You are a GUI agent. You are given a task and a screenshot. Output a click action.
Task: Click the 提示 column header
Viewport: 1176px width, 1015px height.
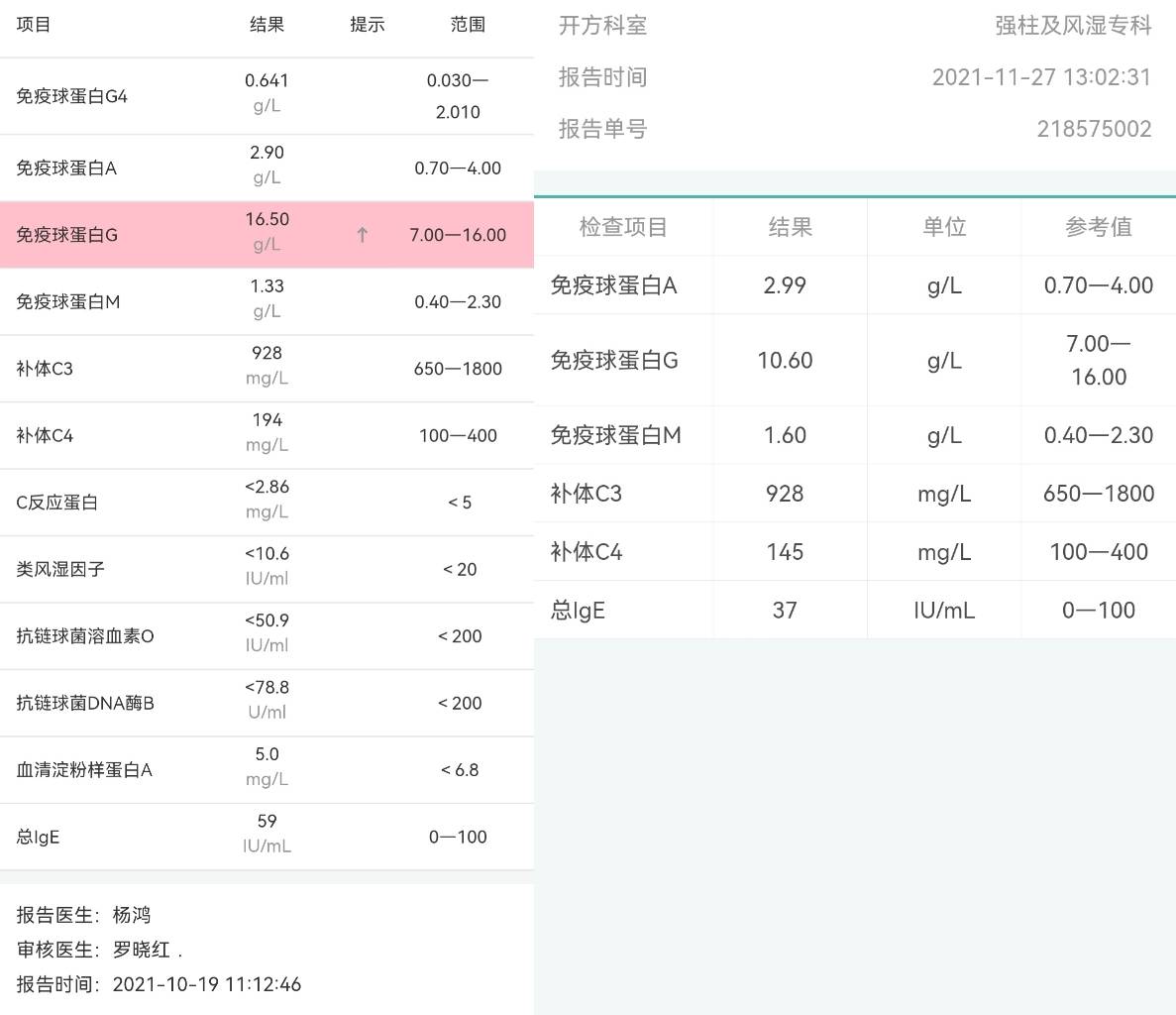pyautogui.click(x=367, y=25)
